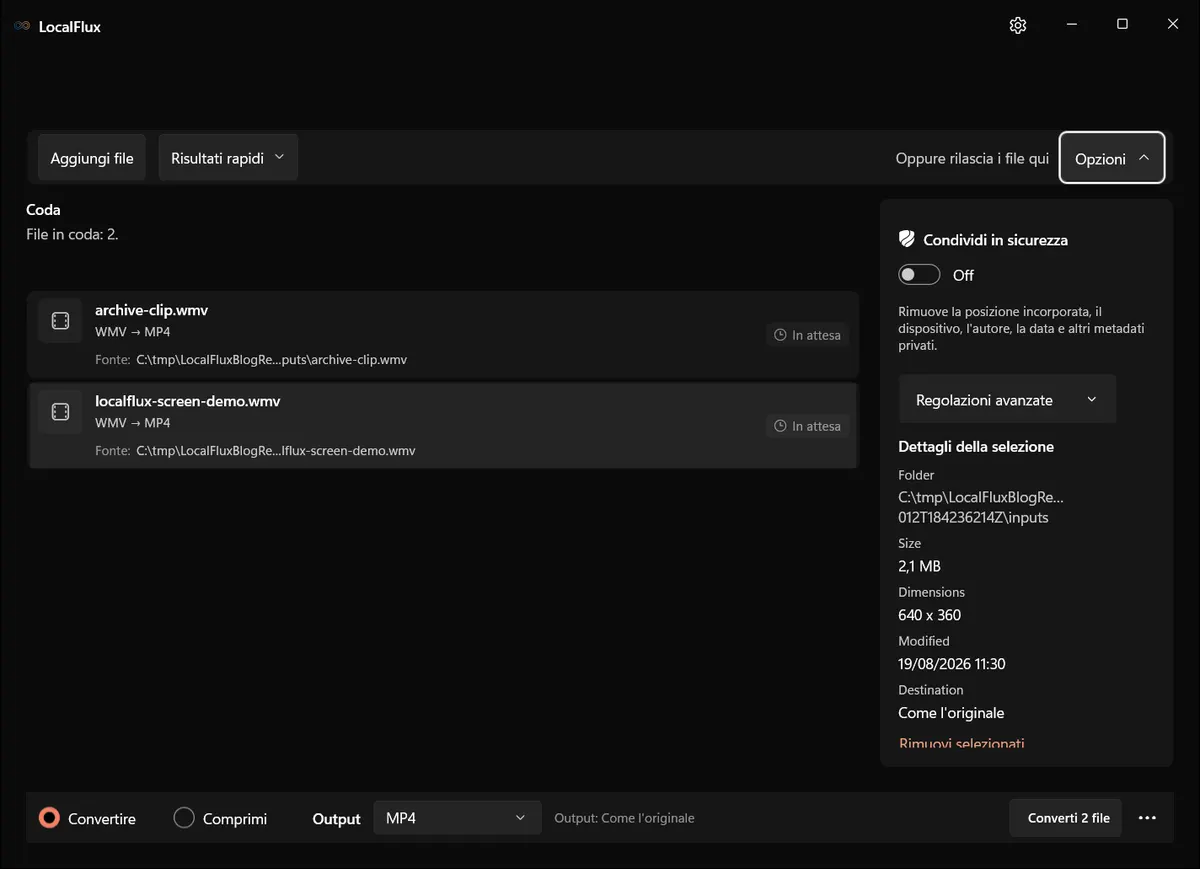Click the Converti 2 file button

(x=1066, y=818)
